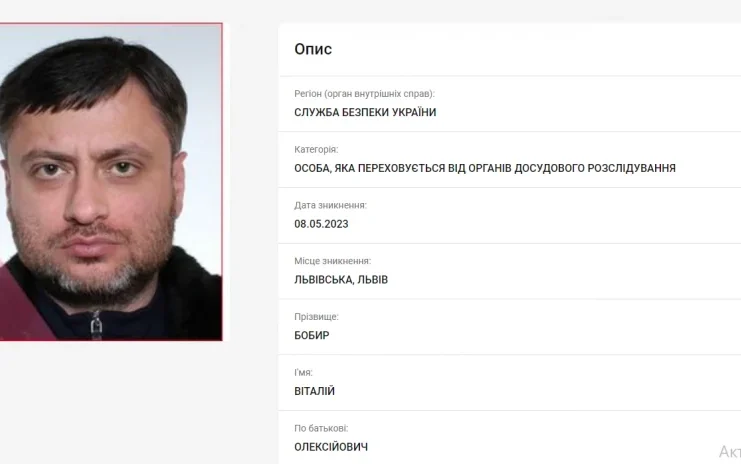Click the Опис section heading

(313, 49)
